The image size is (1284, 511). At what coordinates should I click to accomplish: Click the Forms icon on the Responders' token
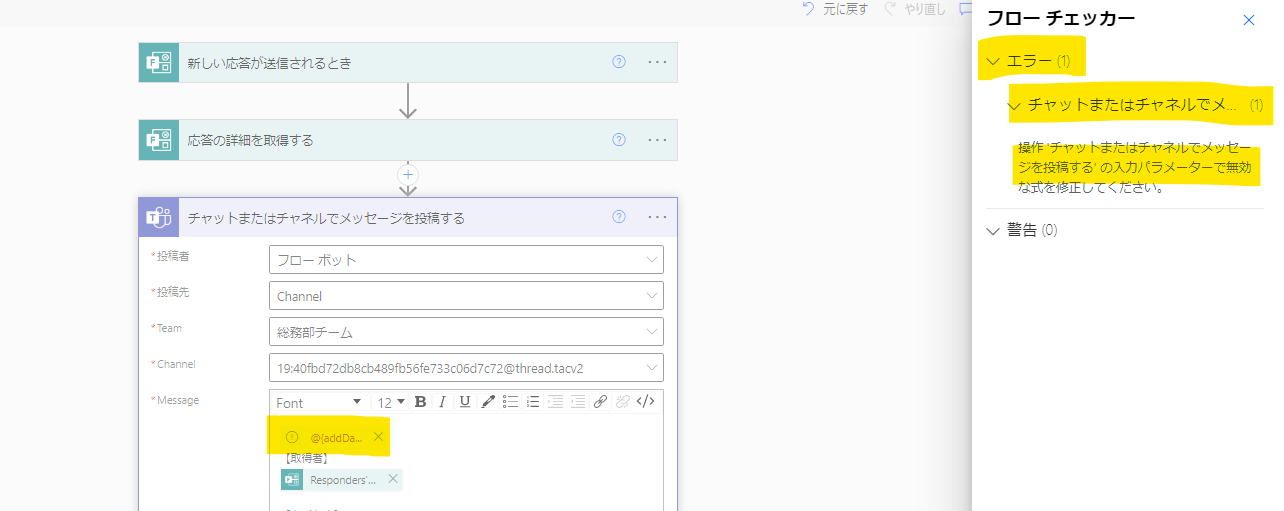[292, 480]
